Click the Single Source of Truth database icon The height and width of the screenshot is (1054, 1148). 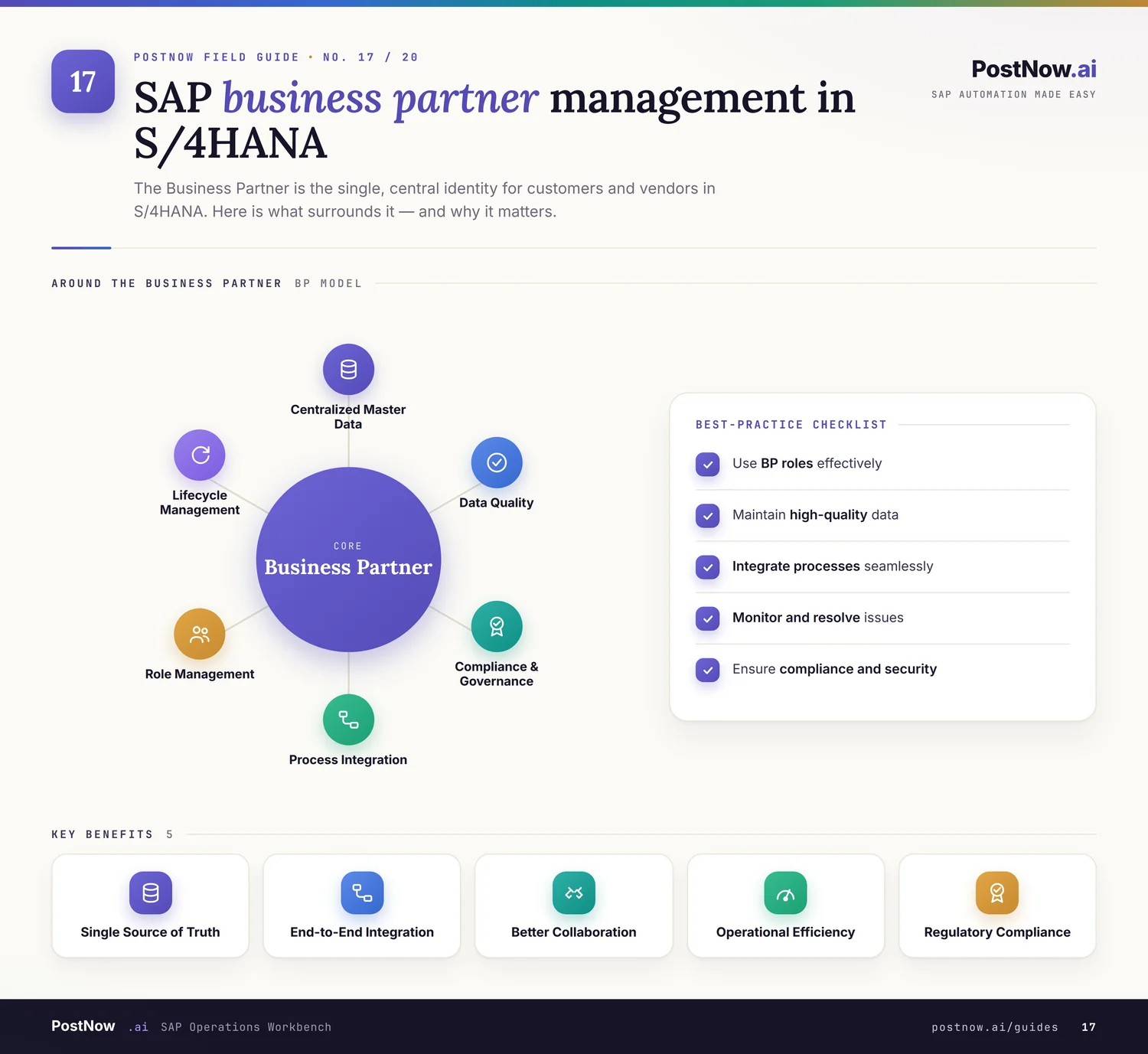coord(151,892)
